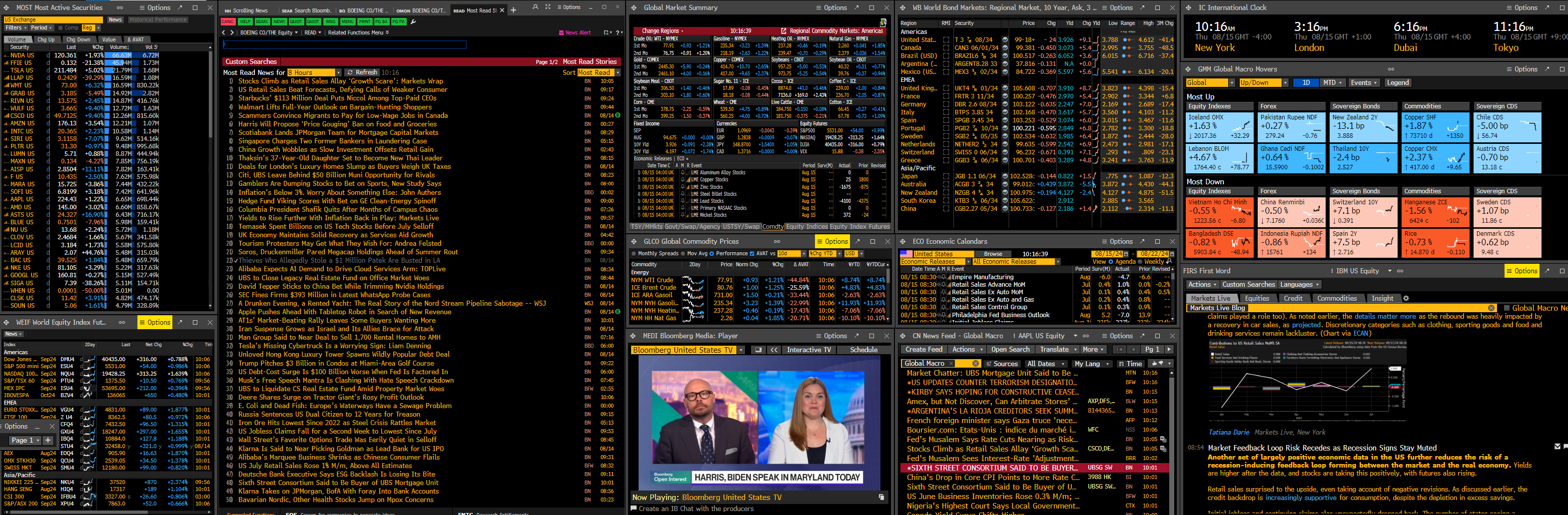Click the News Alert envelope icon
Screen dimensions: 1568x515
(x=561, y=33)
